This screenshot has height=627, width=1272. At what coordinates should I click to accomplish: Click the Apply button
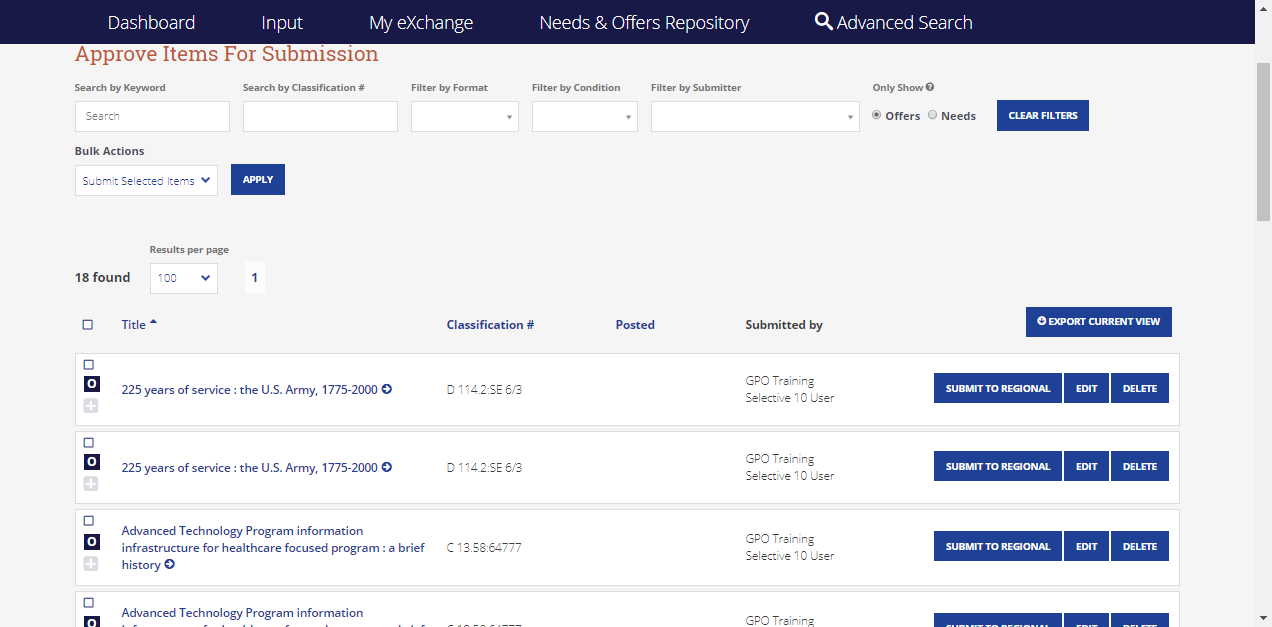[258, 179]
